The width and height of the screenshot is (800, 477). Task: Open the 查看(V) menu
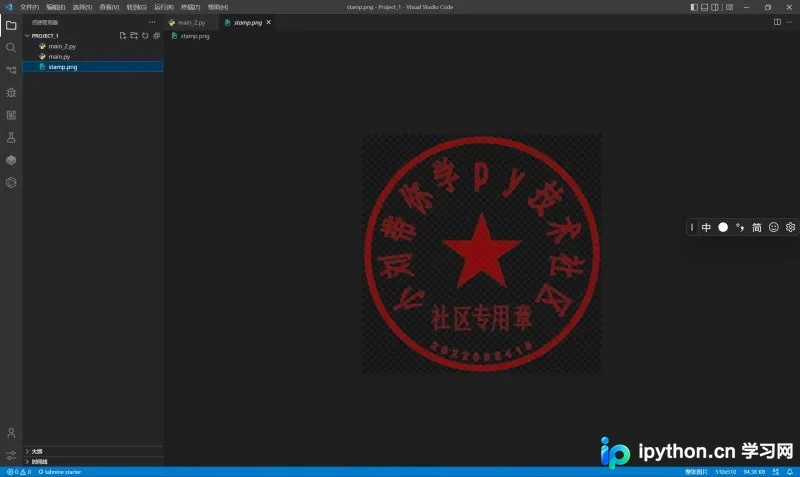tap(109, 7)
